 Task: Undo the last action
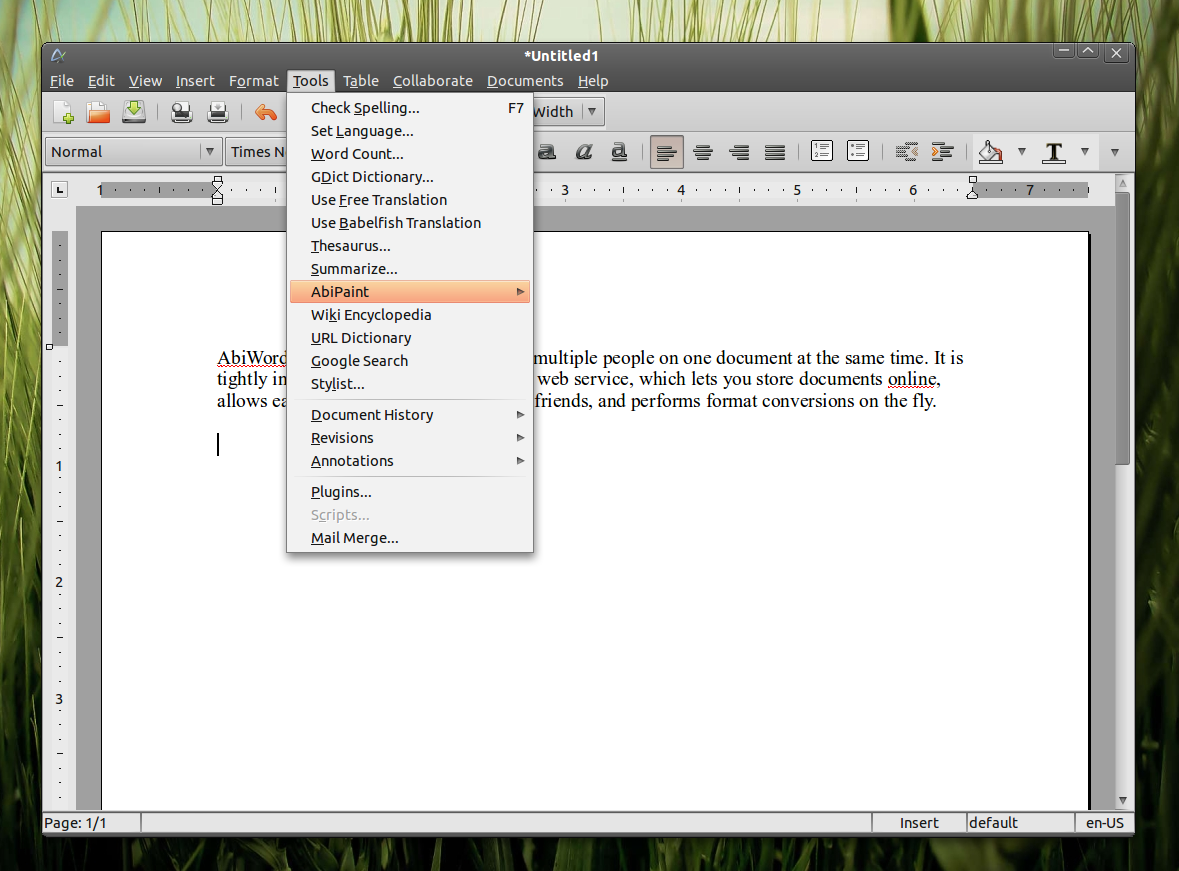266,112
